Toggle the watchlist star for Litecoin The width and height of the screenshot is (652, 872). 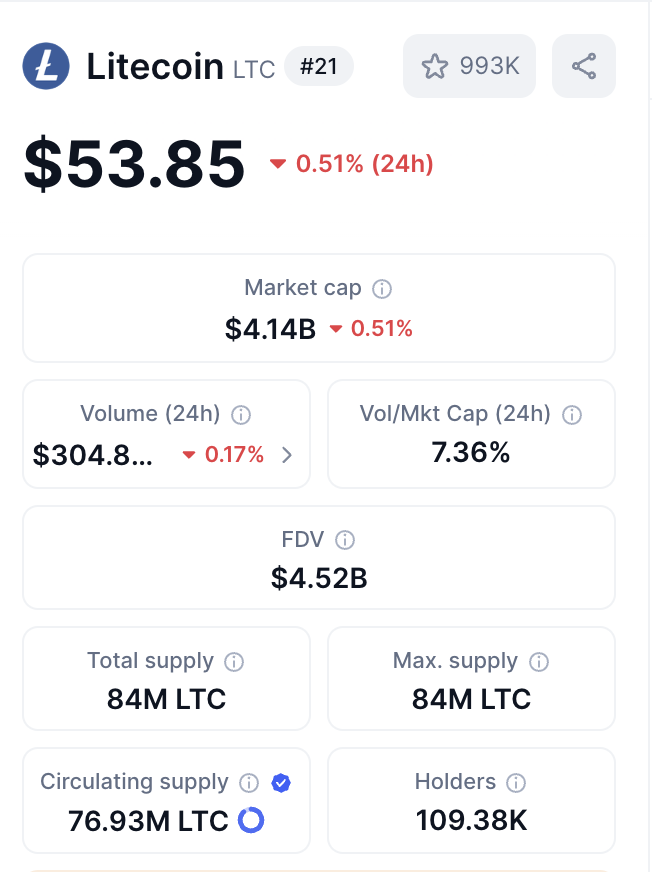437,65
